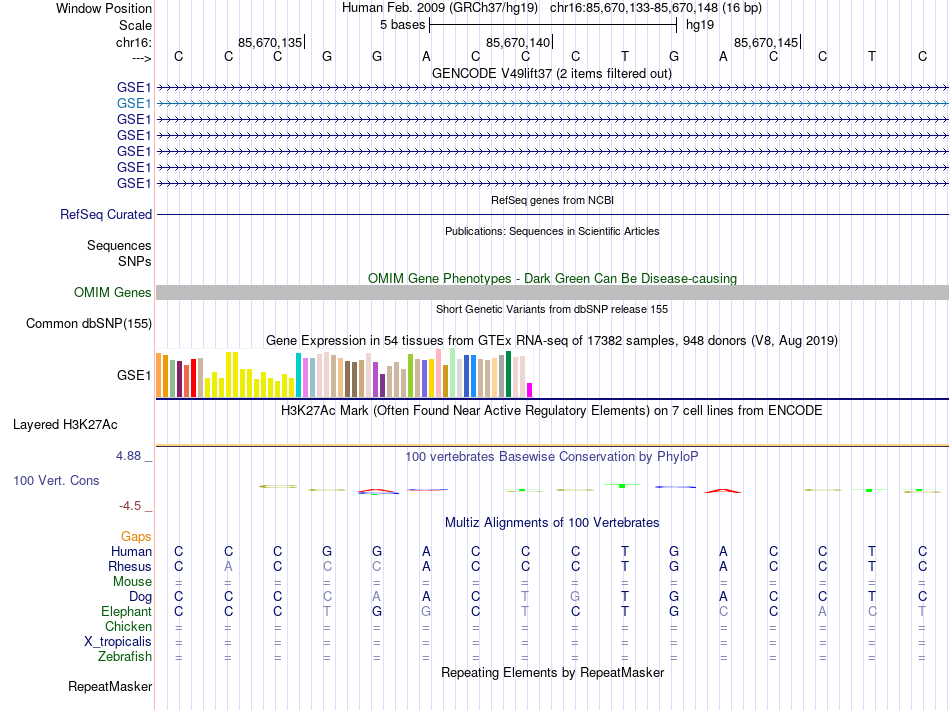This screenshot has width=950, height=710.
Task: Open 100 vertebrates Basewise Conservation by PhyloP
Action: coord(552,457)
